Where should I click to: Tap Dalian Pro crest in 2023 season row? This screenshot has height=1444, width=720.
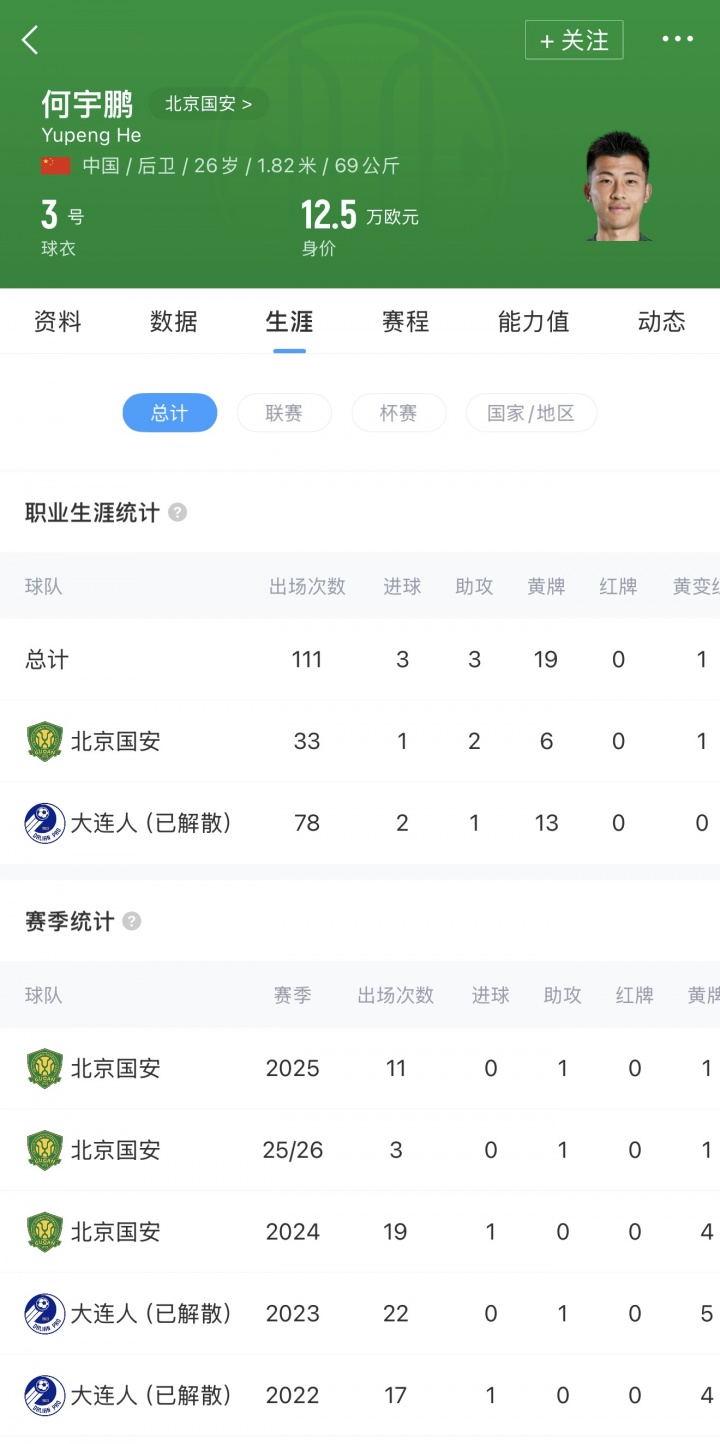coord(45,1314)
